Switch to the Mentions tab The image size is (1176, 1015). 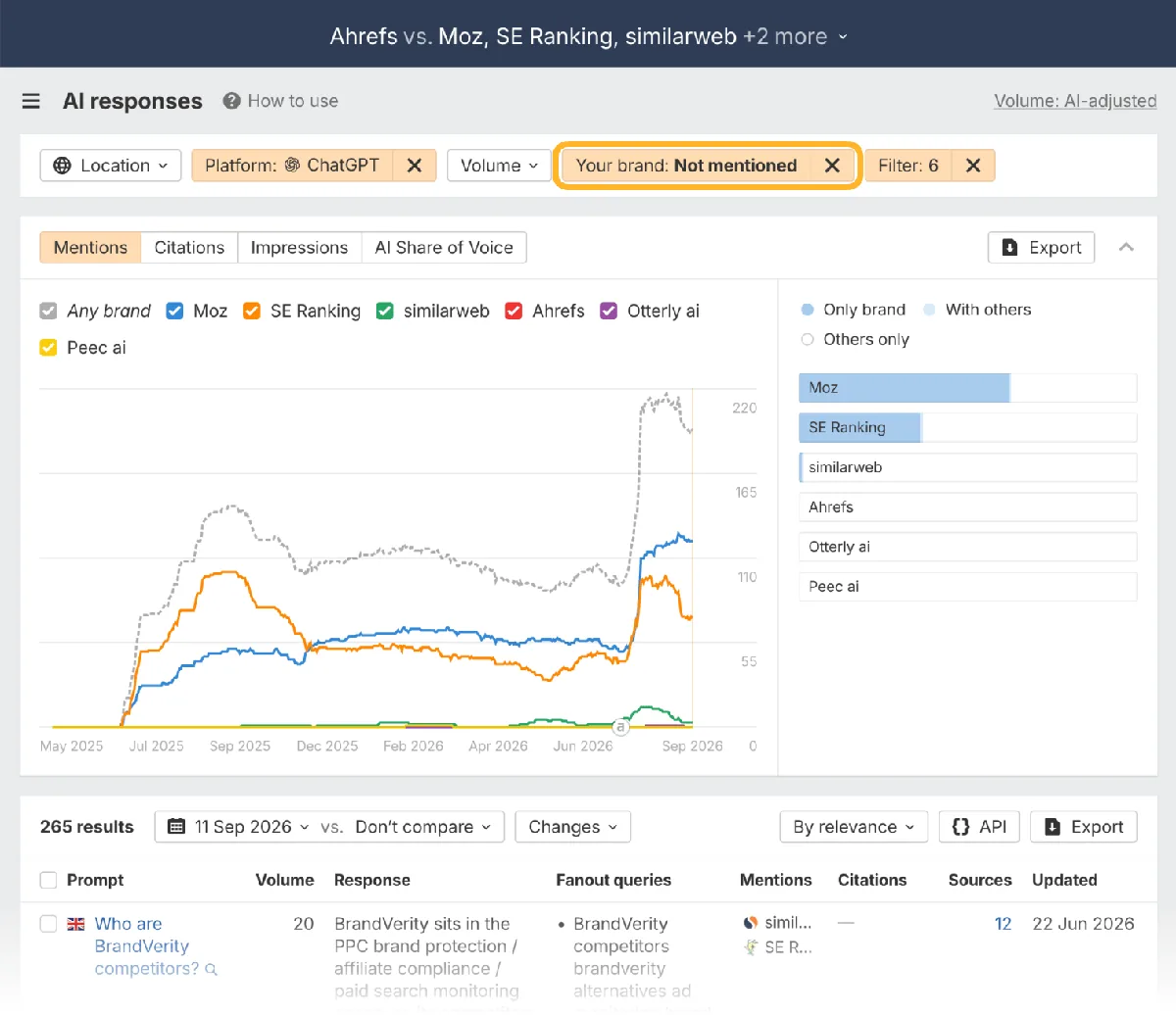(90, 248)
